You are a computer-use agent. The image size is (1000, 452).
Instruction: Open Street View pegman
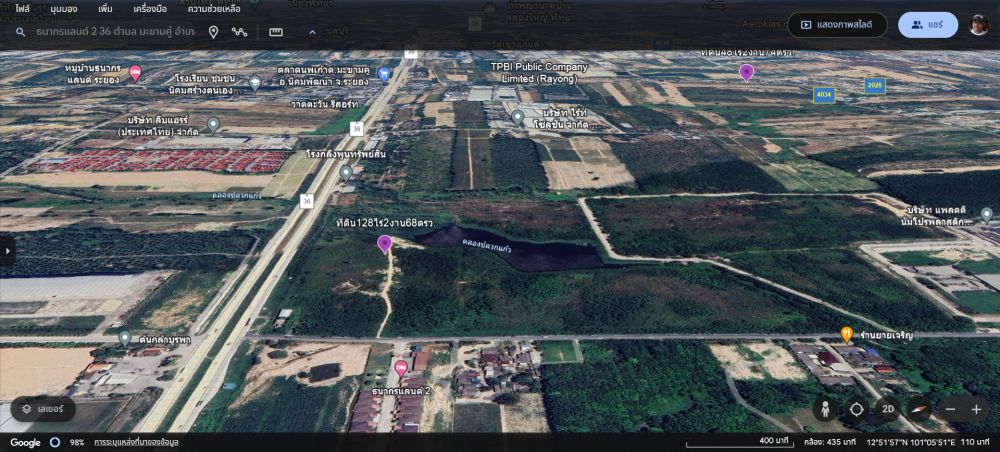(x=825, y=409)
